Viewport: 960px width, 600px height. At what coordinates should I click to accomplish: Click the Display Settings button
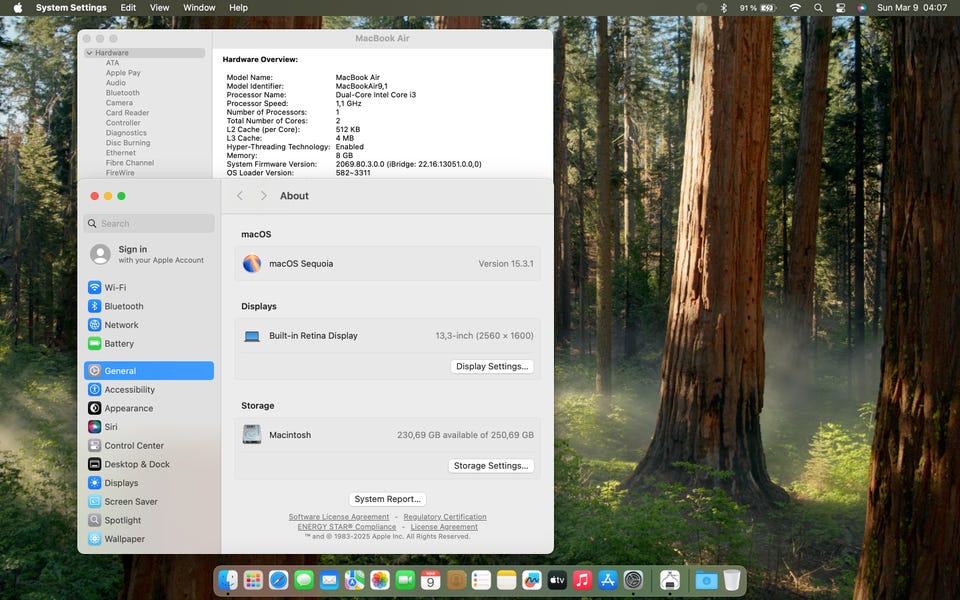[x=491, y=367]
